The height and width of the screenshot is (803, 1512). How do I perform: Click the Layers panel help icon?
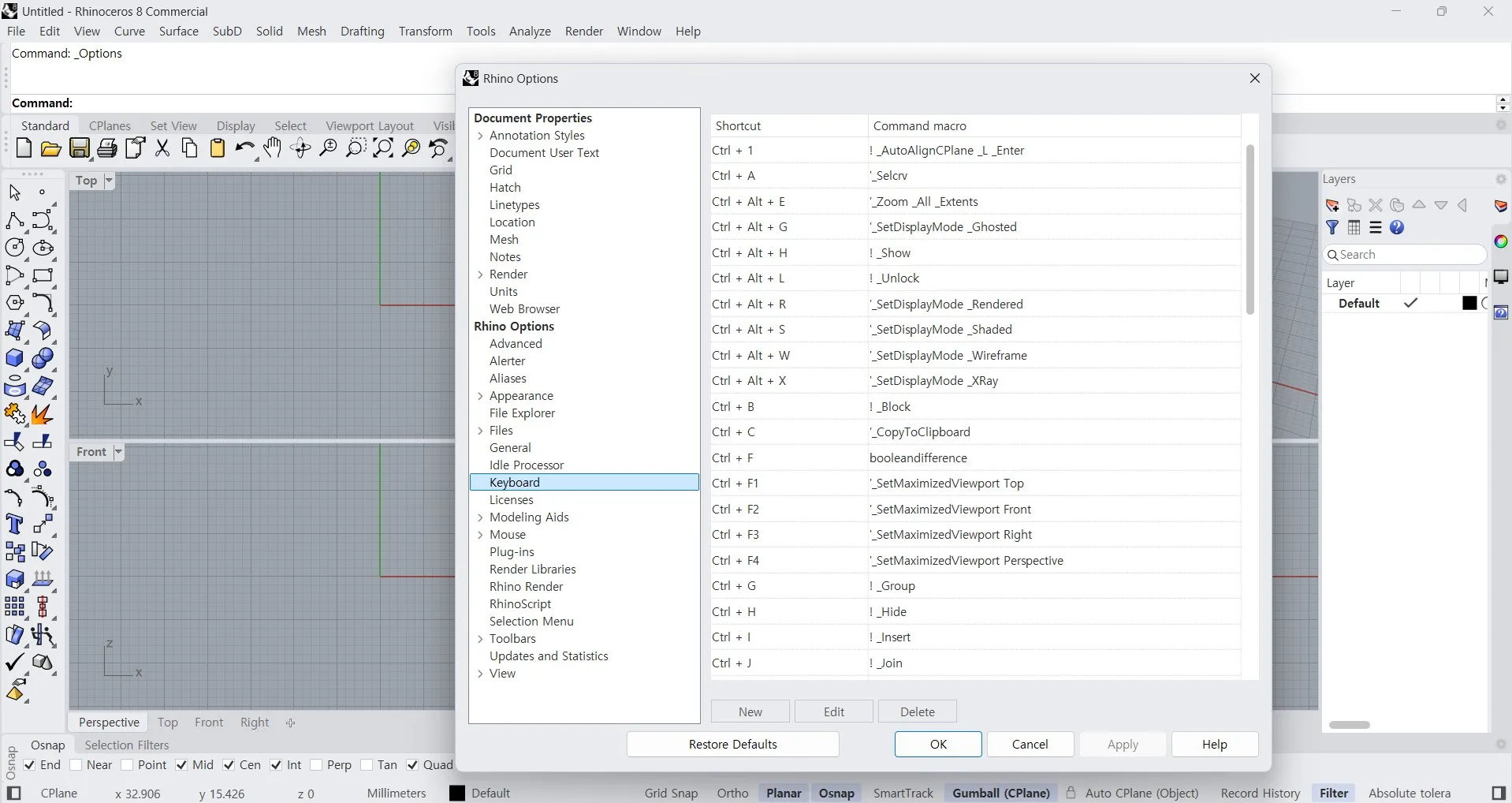[x=1397, y=228]
